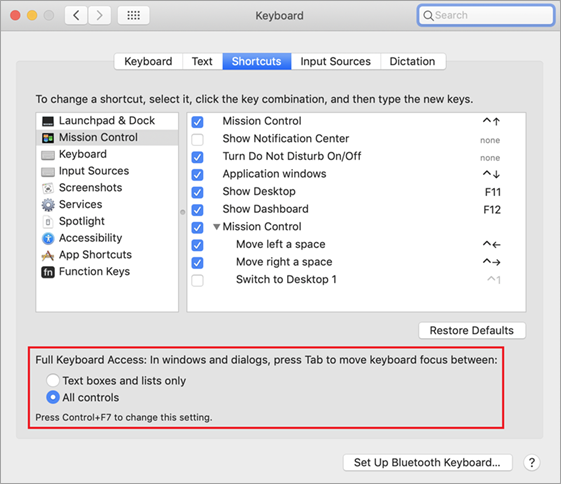Click the Restore Defaults button

(x=472, y=330)
